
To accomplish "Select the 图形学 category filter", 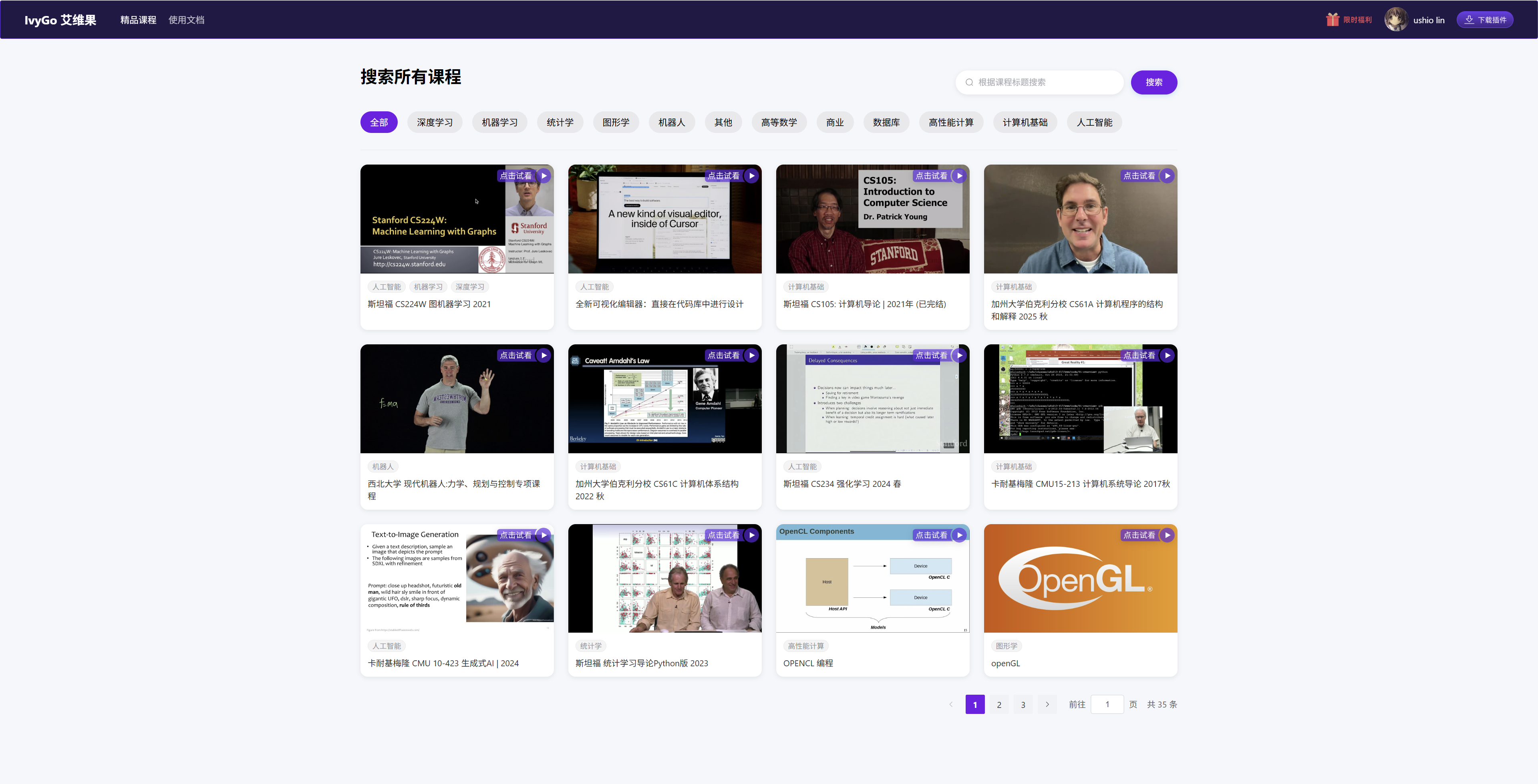I will (616, 123).
